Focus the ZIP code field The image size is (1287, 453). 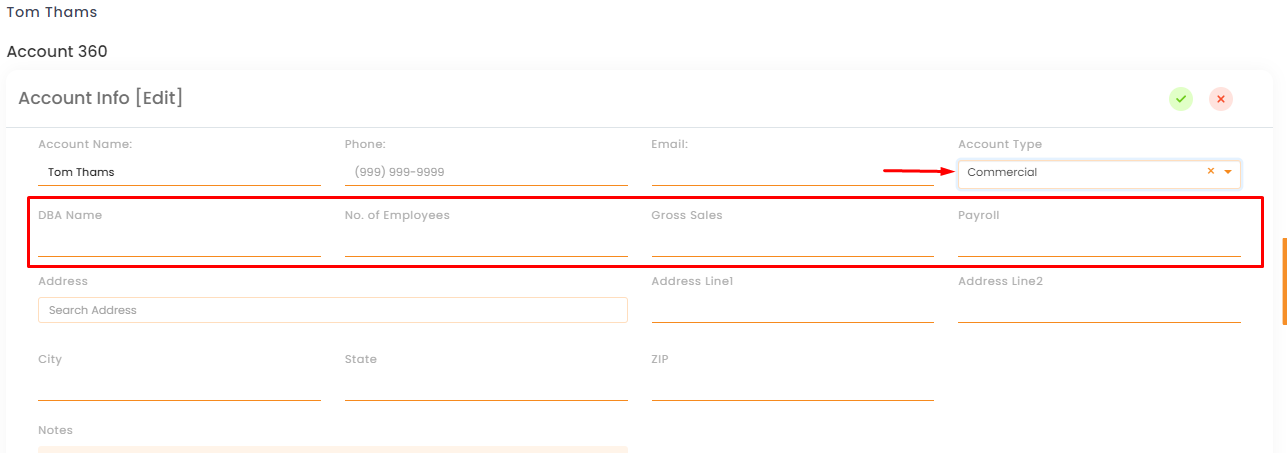pos(792,388)
